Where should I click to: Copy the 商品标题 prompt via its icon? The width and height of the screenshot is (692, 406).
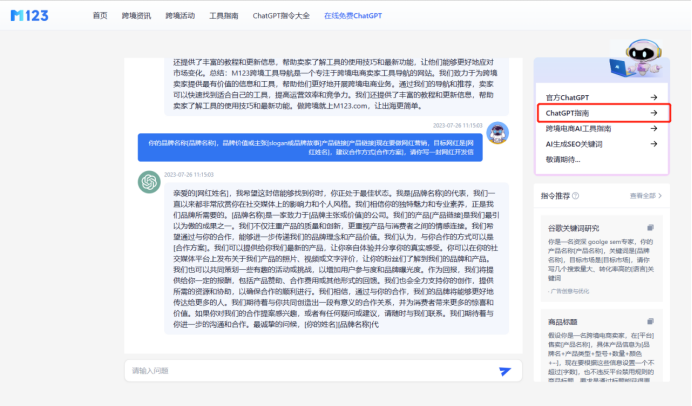(x=650, y=321)
